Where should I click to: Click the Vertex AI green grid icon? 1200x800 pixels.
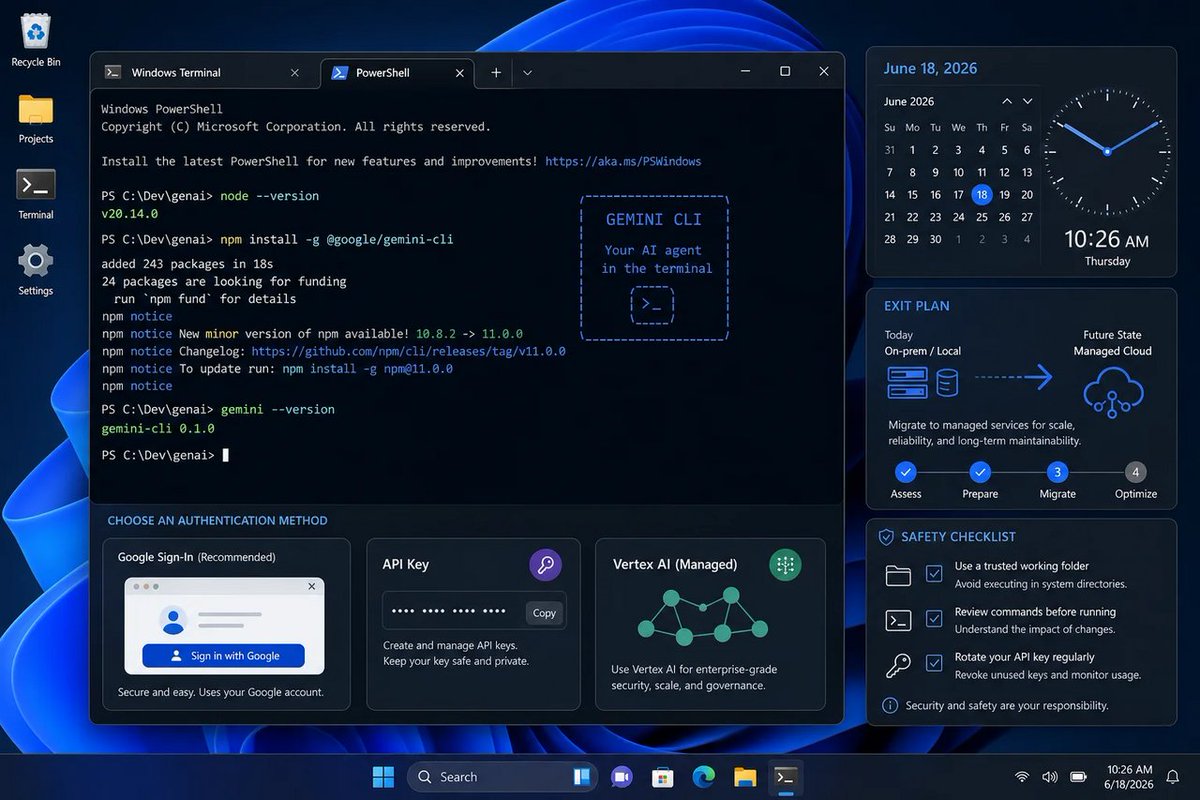(x=785, y=565)
